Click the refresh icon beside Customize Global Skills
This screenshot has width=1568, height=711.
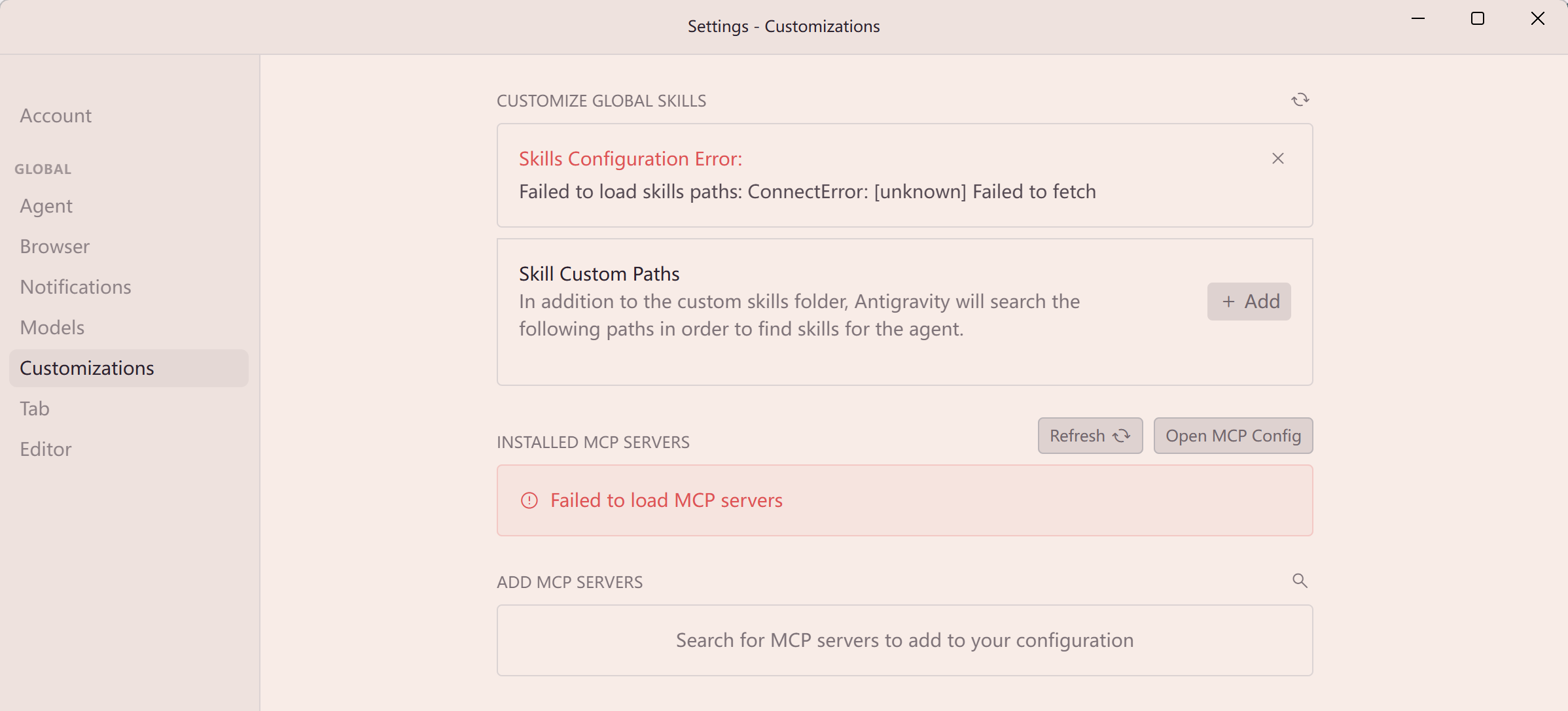coord(1300,99)
